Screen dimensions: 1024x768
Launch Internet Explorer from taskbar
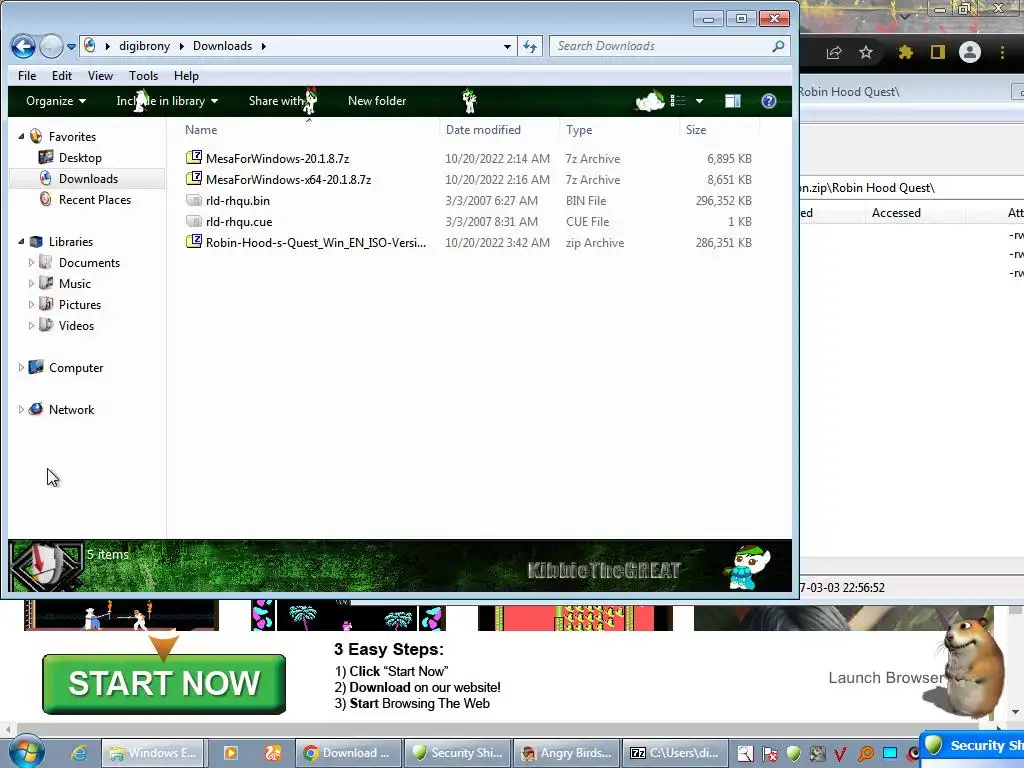pos(78,753)
